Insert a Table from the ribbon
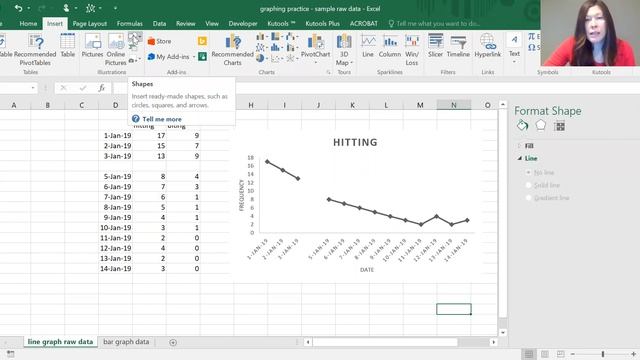This screenshot has width=640, height=360. click(67, 46)
